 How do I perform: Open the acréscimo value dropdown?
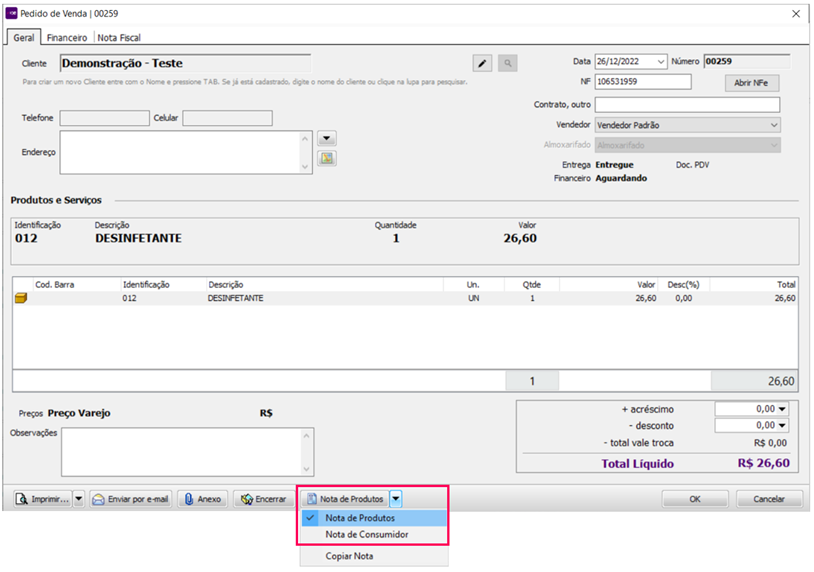[782, 408]
